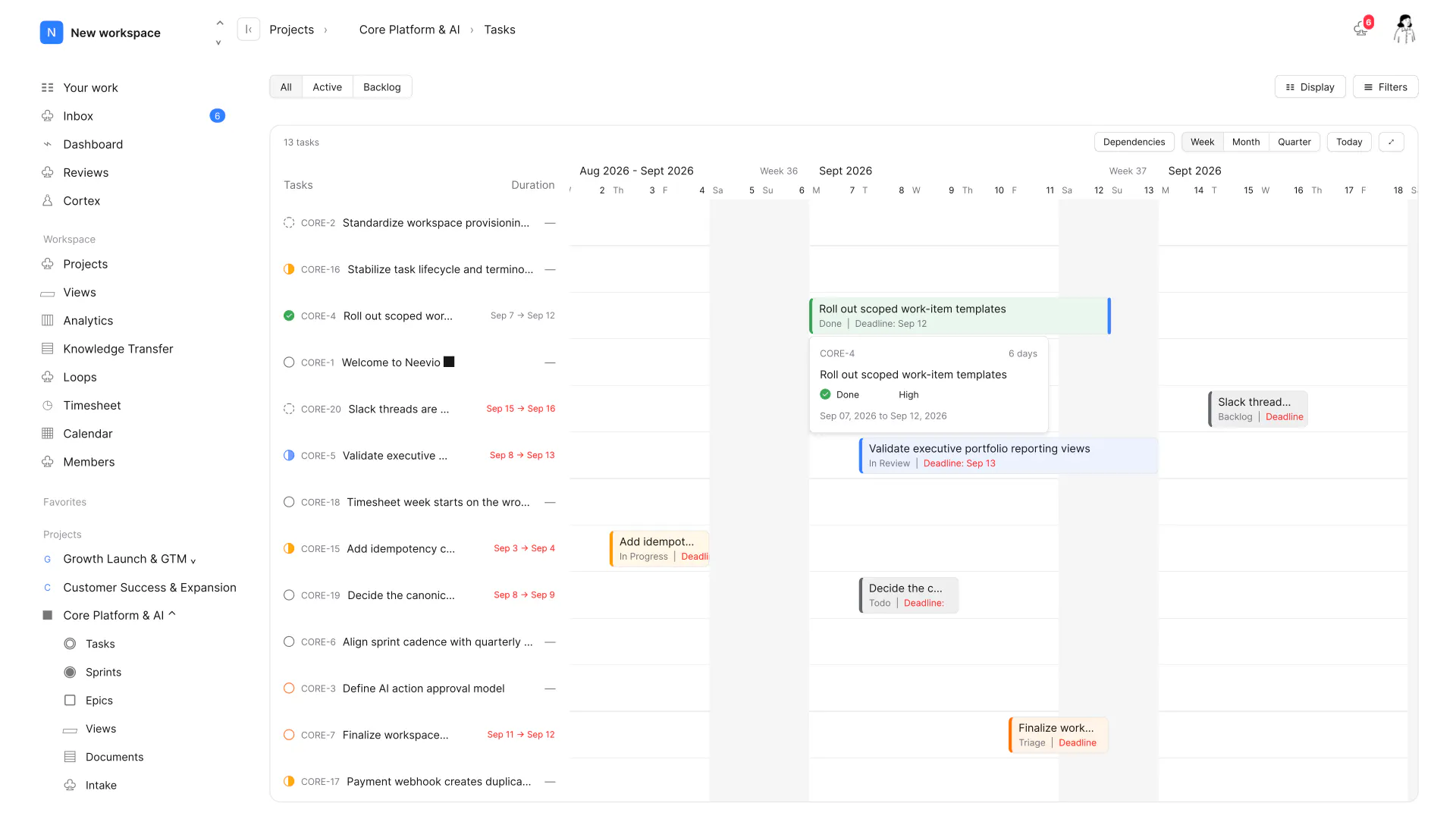Click the Finalize work timeline bar

tap(1058, 735)
